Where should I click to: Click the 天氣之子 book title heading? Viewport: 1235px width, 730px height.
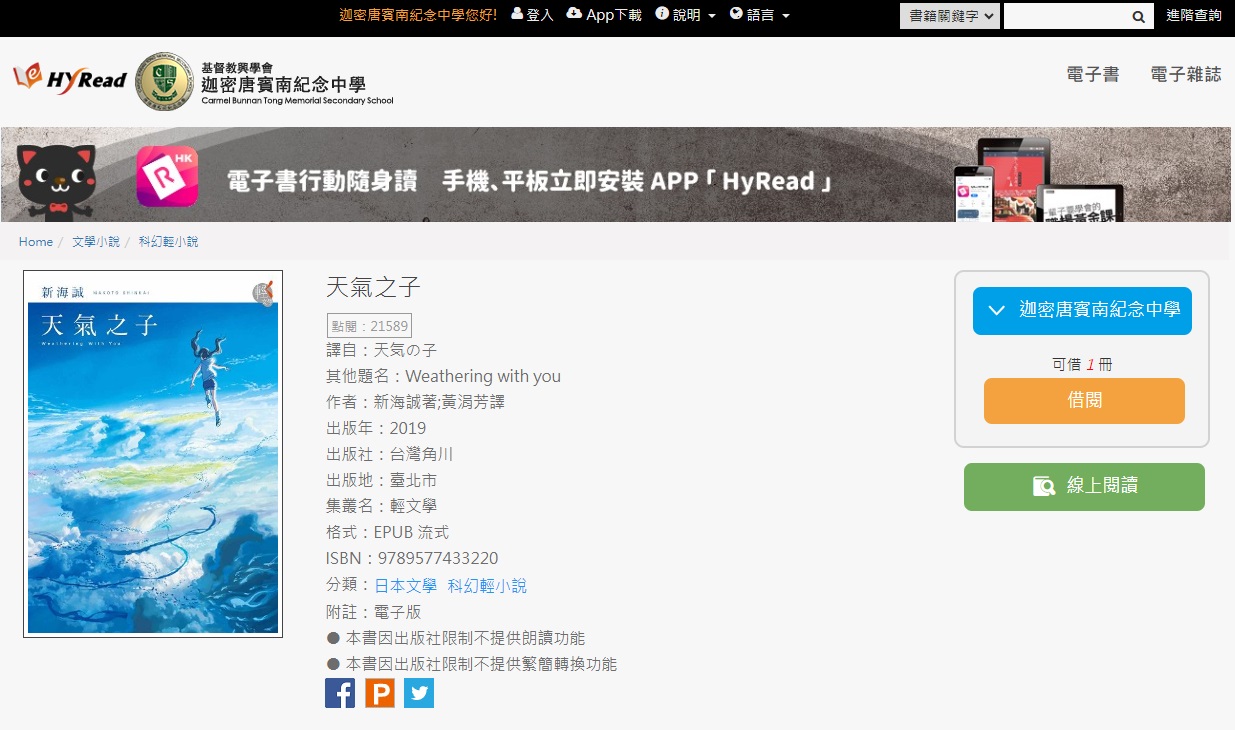click(374, 288)
